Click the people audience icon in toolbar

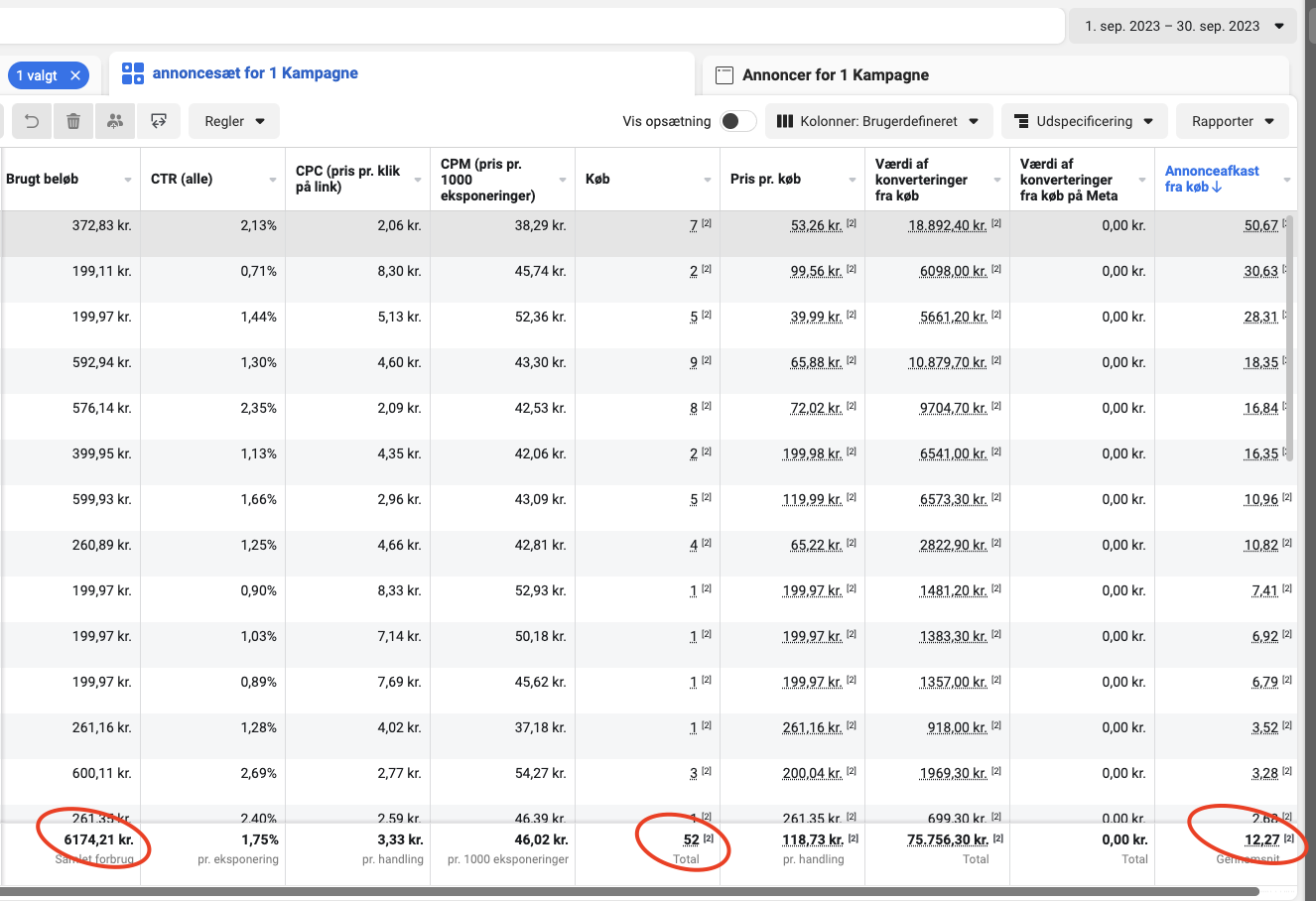pyautogui.click(x=115, y=121)
